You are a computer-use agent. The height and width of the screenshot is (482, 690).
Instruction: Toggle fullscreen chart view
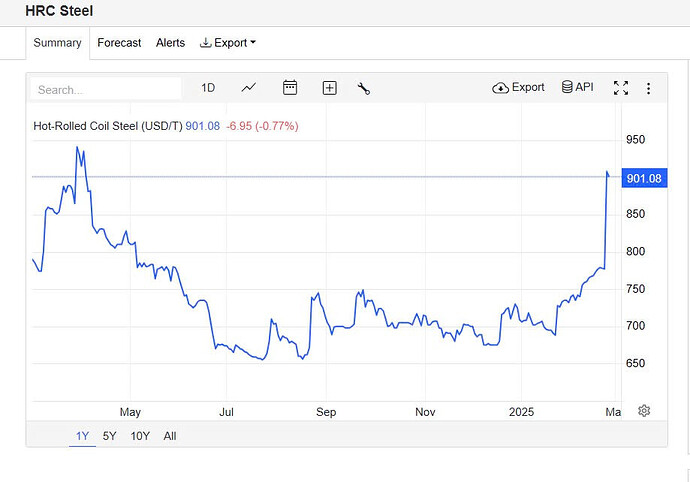pyautogui.click(x=620, y=88)
